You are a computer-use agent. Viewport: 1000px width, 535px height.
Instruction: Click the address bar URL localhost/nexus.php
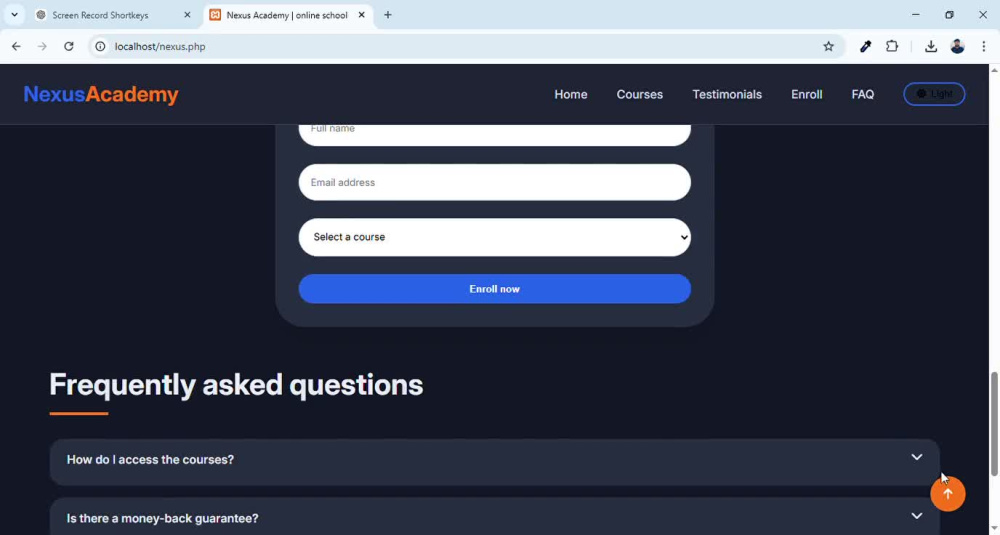point(160,47)
